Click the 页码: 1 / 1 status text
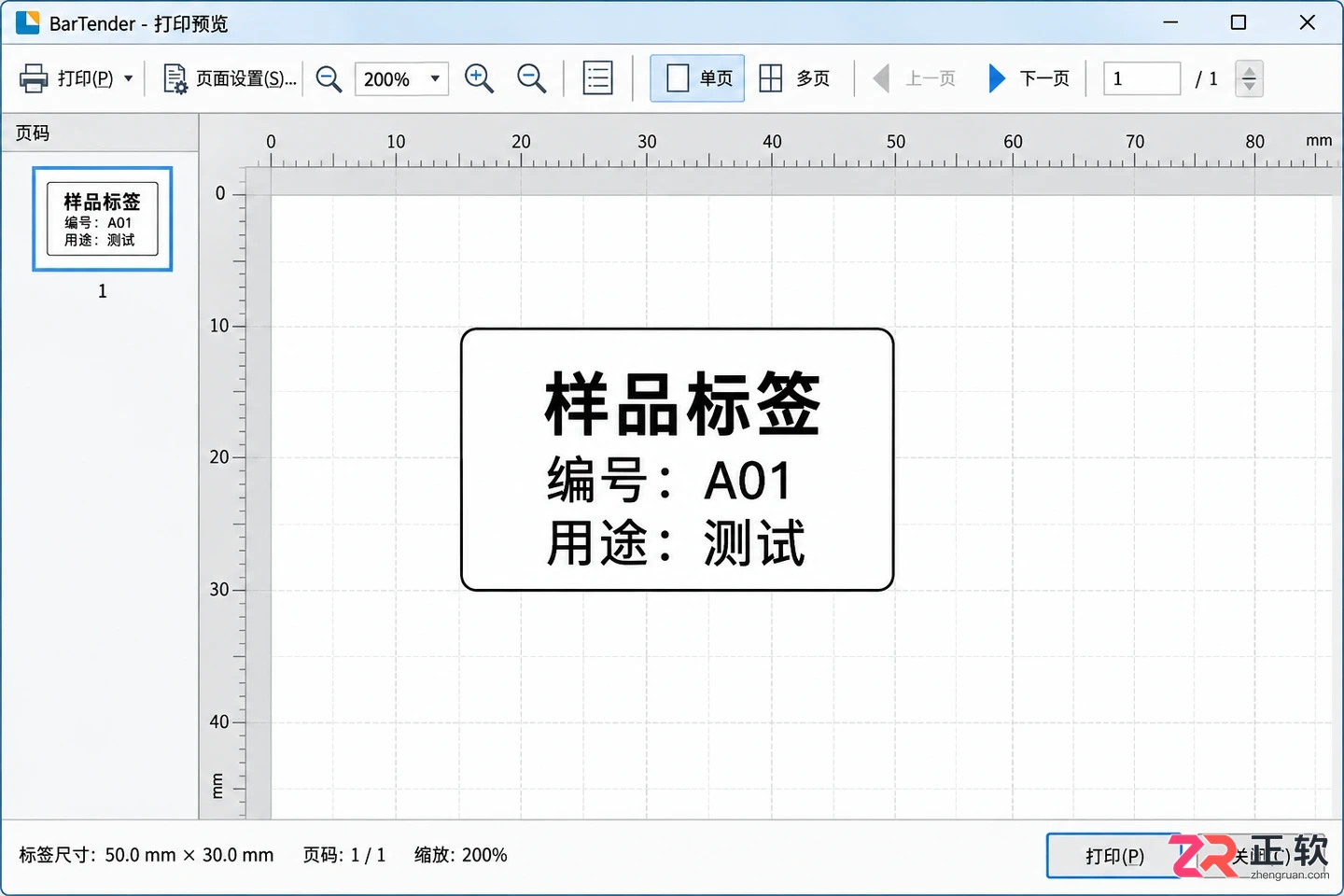1344x896 pixels. 344,855
